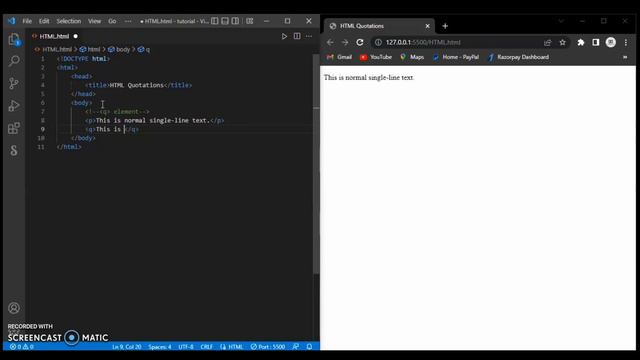Viewport: 640px width, 360px height.
Task: Open editor More Actions ellipsis
Action: tap(309, 36)
